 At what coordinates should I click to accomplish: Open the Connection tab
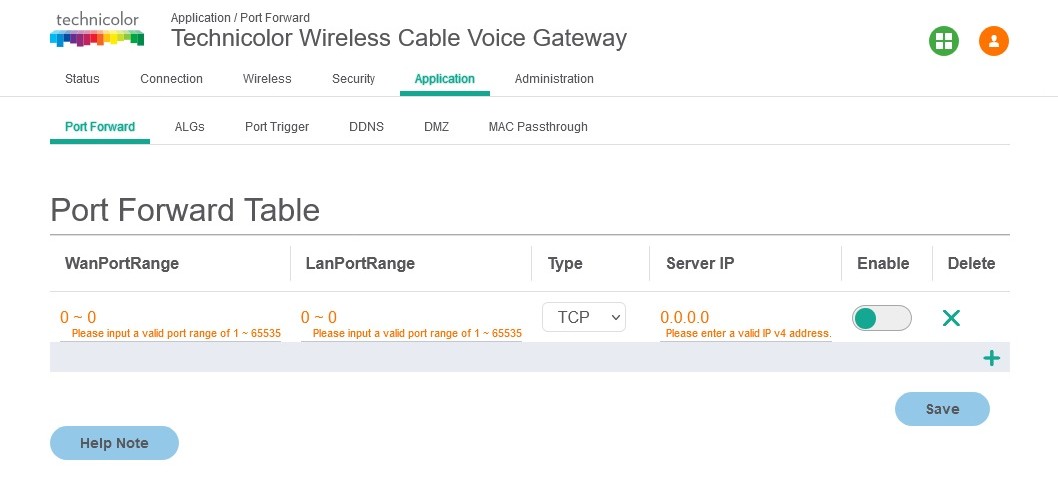tap(171, 79)
